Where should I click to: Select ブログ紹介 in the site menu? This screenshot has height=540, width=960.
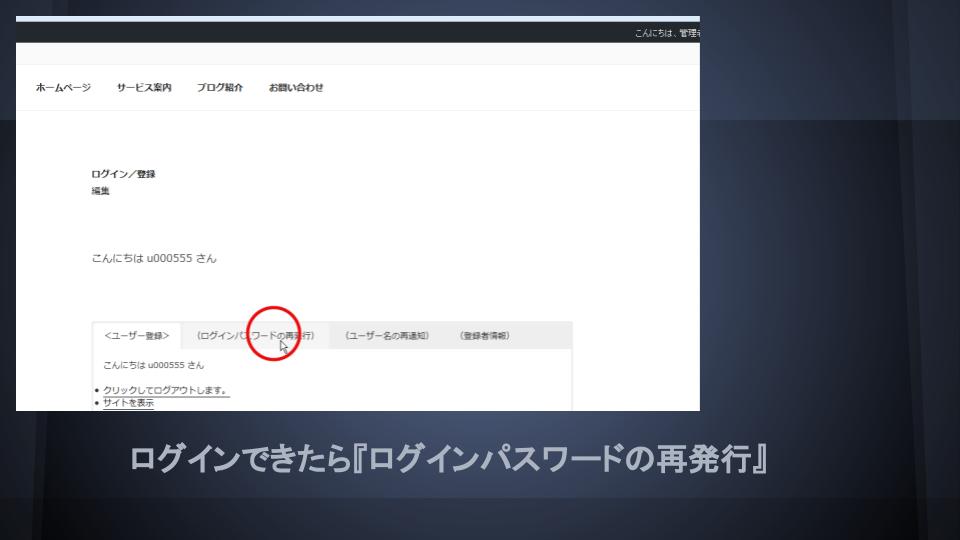(220, 88)
